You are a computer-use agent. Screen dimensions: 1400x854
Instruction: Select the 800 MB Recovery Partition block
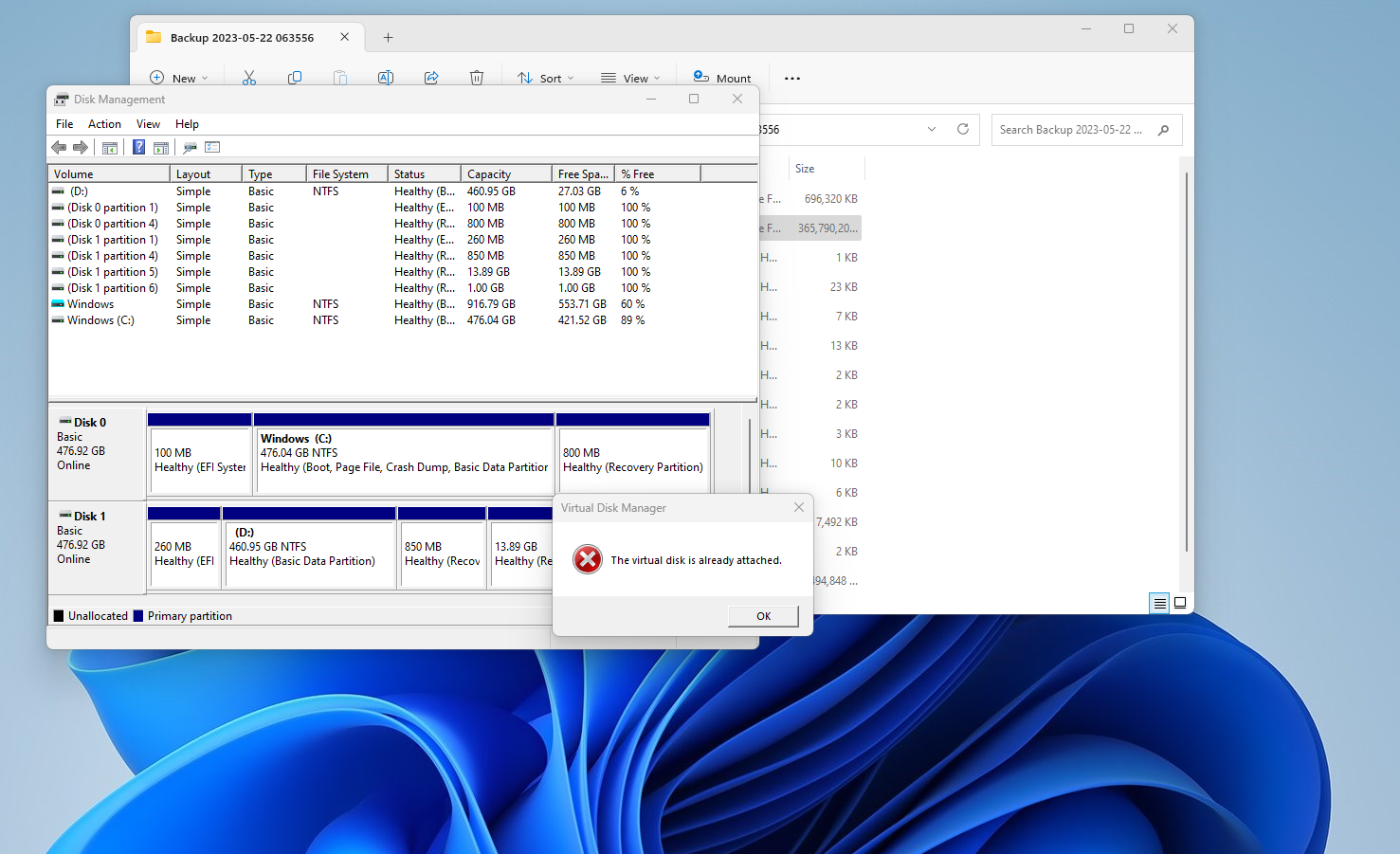633,453
